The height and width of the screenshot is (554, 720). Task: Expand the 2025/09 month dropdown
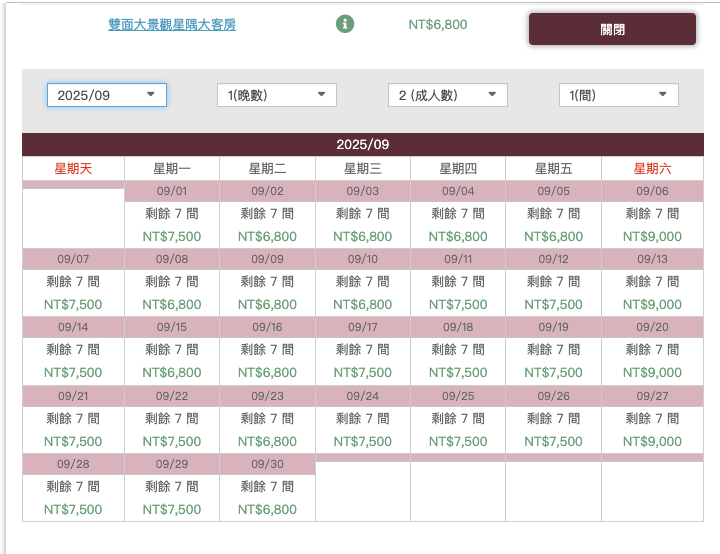[107, 95]
